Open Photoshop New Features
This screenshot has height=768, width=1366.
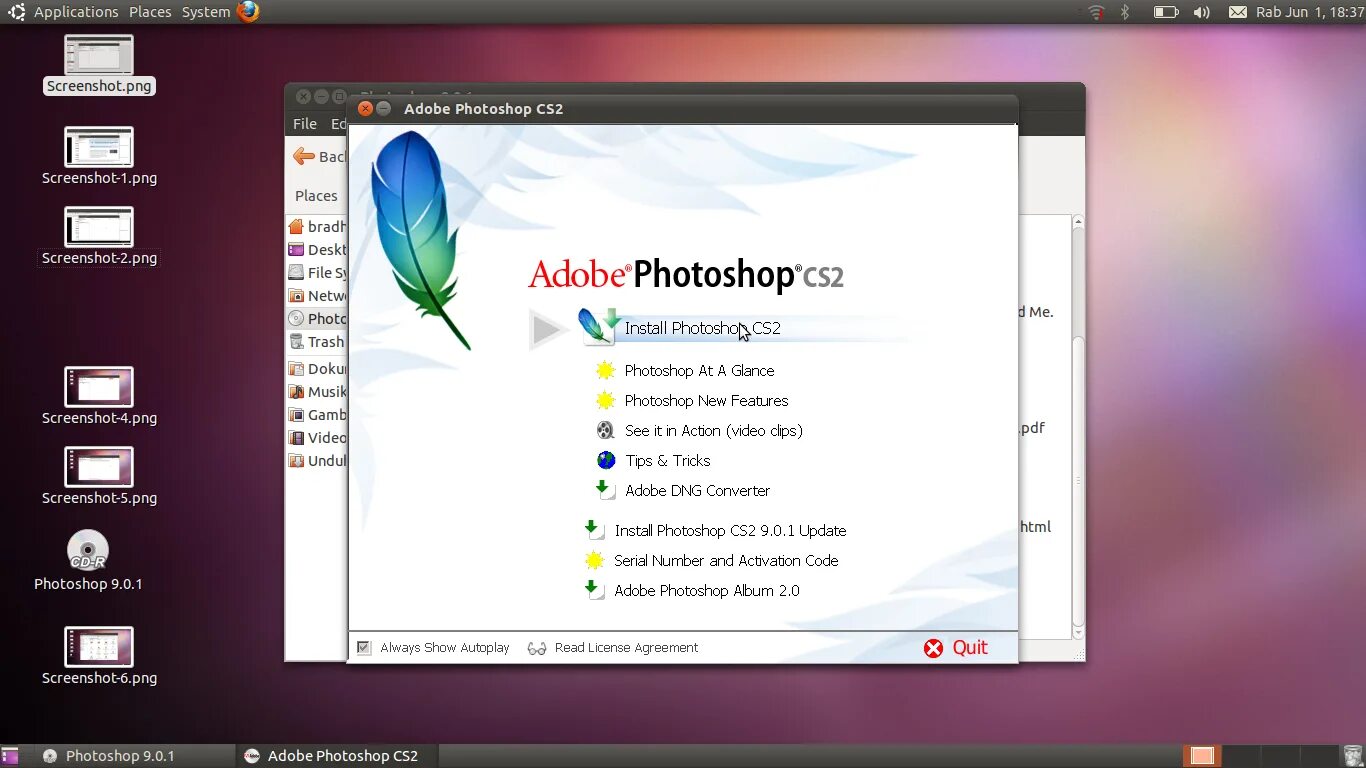[x=706, y=400]
